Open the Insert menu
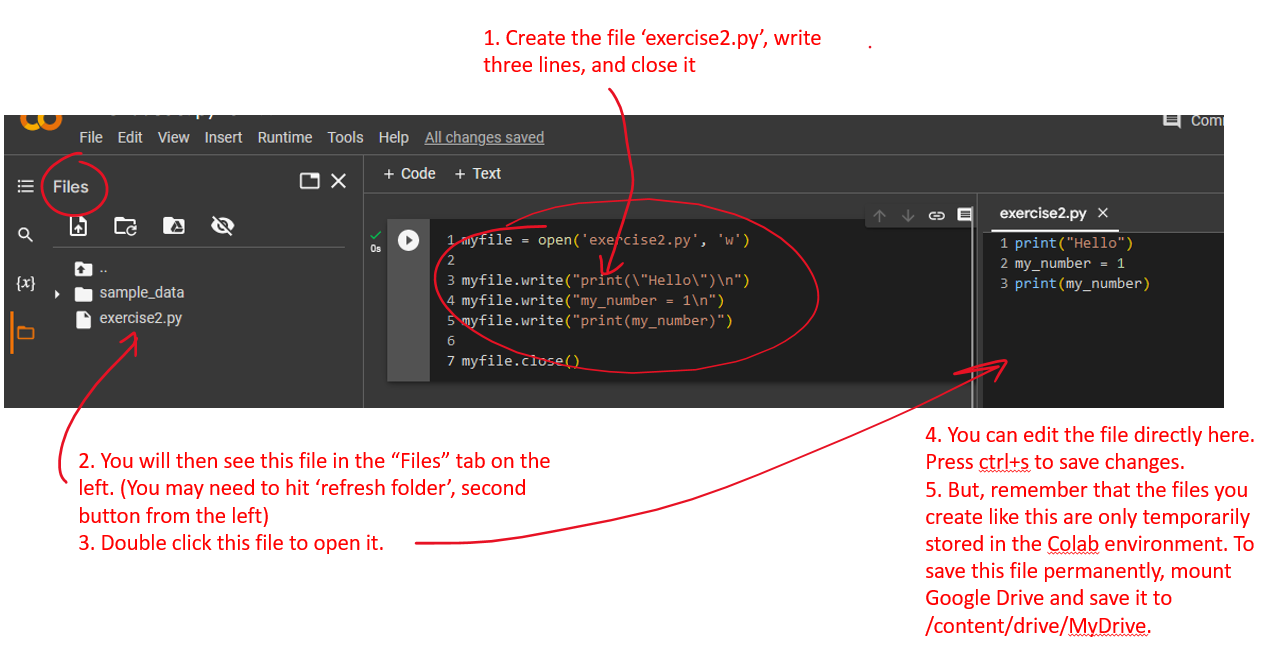 (x=223, y=138)
